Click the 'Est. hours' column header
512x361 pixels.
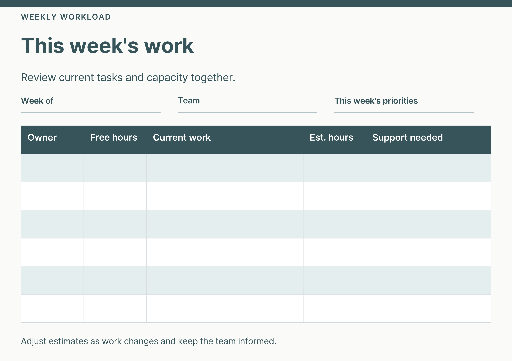tap(331, 138)
